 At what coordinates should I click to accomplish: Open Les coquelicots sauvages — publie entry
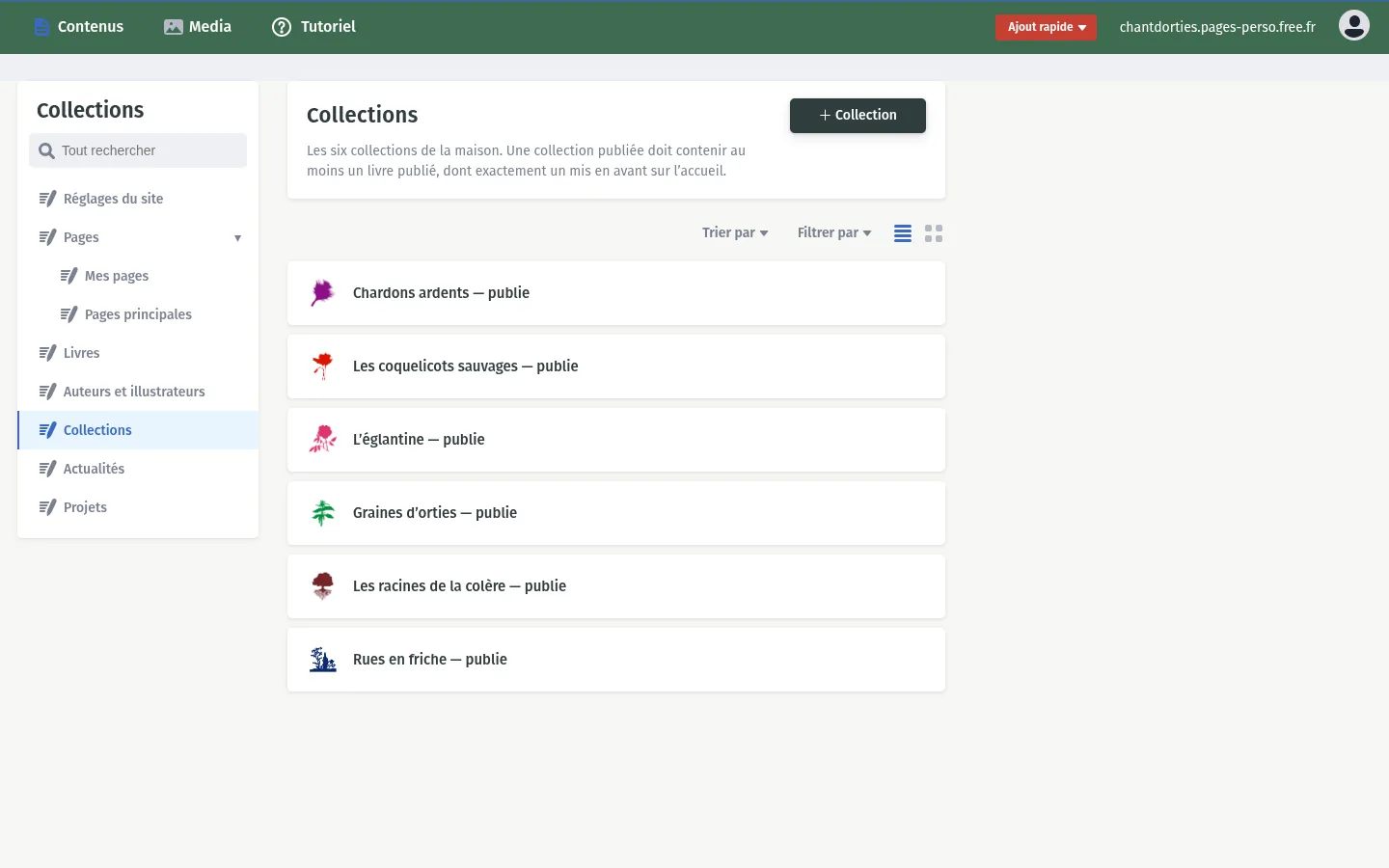(x=616, y=366)
